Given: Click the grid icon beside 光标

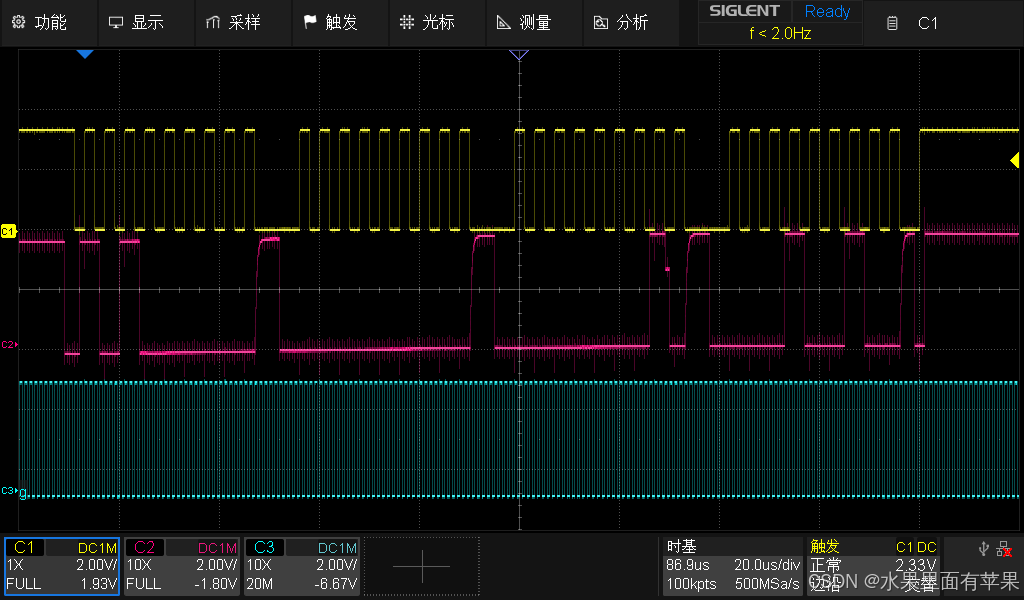Looking at the screenshot, I should (407, 22).
